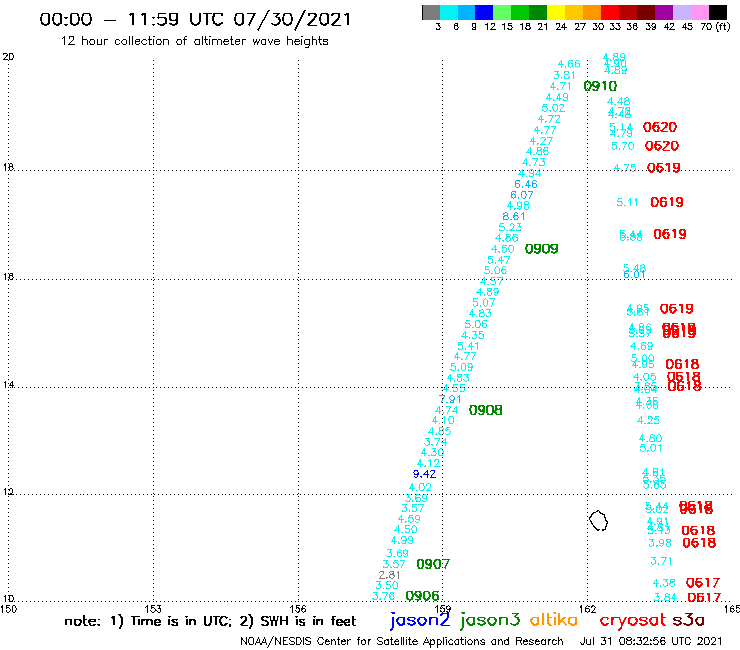Click the 153 longitude axis label
Screen dimensions: 740x650
tap(153, 609)
